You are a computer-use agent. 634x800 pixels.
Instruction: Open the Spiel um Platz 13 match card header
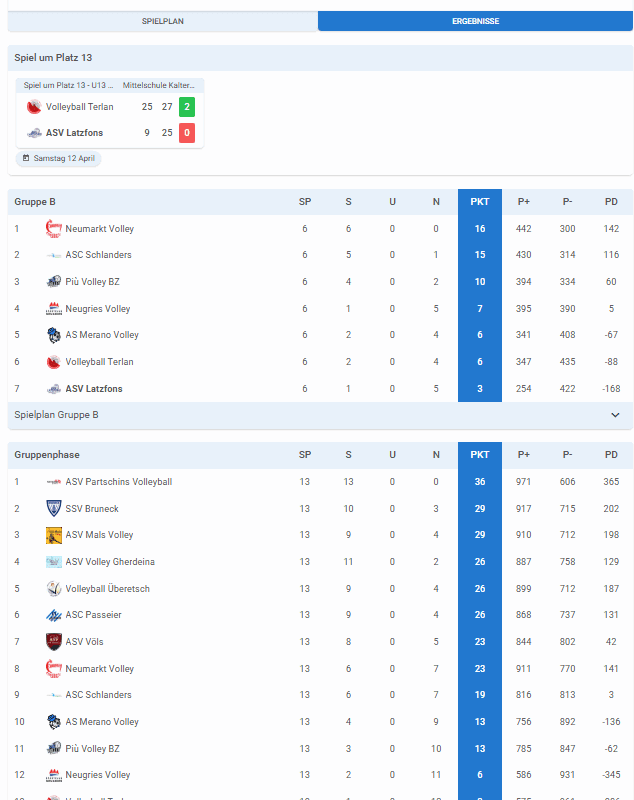pyautogui.click(x=110, y=86)
